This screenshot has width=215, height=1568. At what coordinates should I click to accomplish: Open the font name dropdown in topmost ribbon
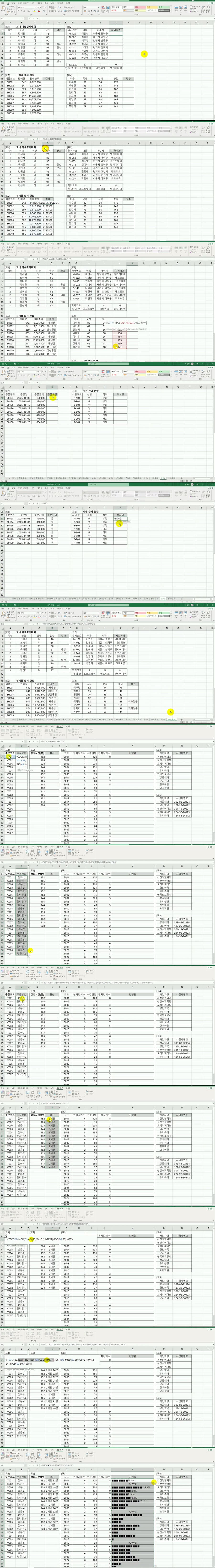click(x=27, y=8)
